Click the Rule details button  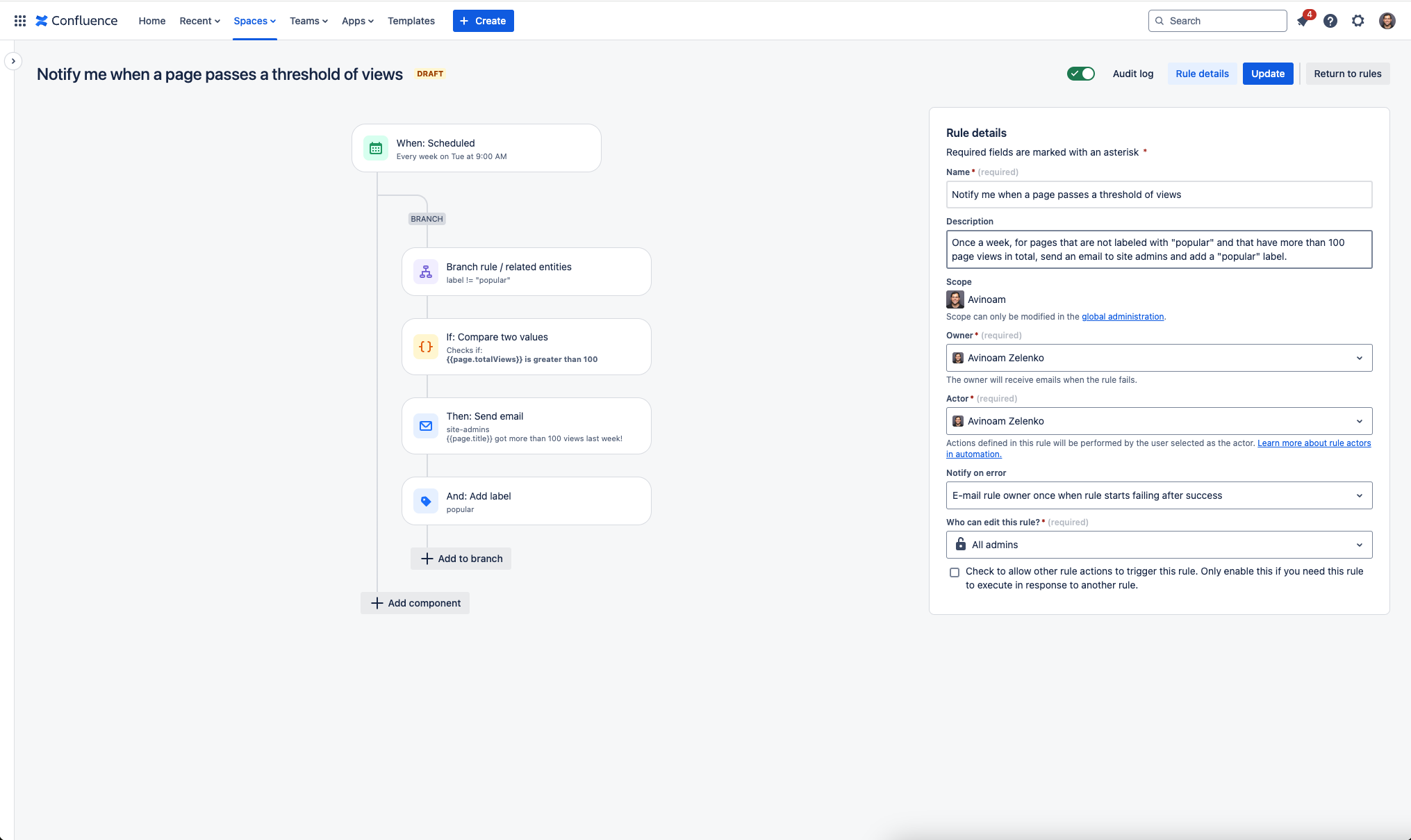1202,74
